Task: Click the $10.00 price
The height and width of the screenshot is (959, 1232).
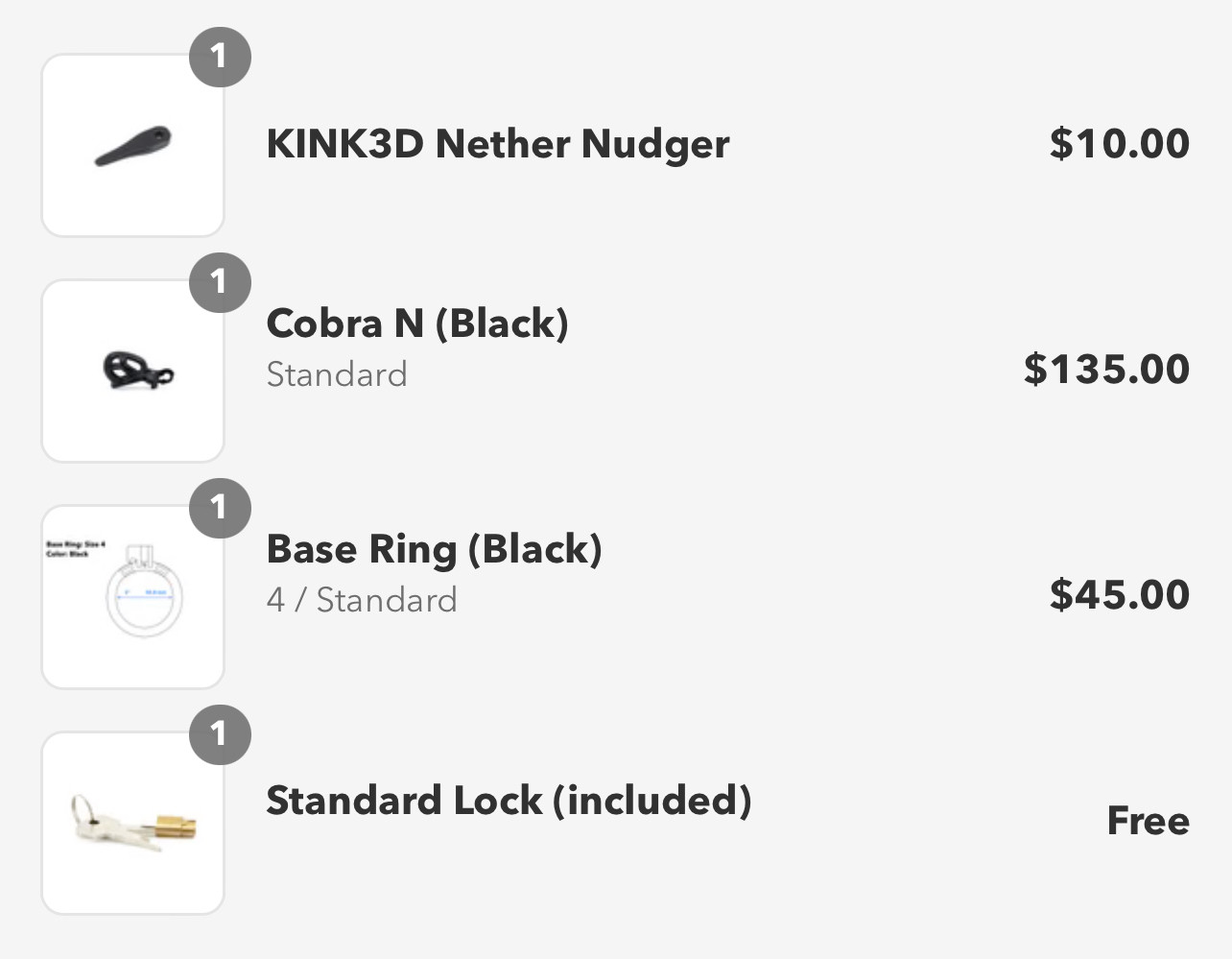Action: point(1120,144)
